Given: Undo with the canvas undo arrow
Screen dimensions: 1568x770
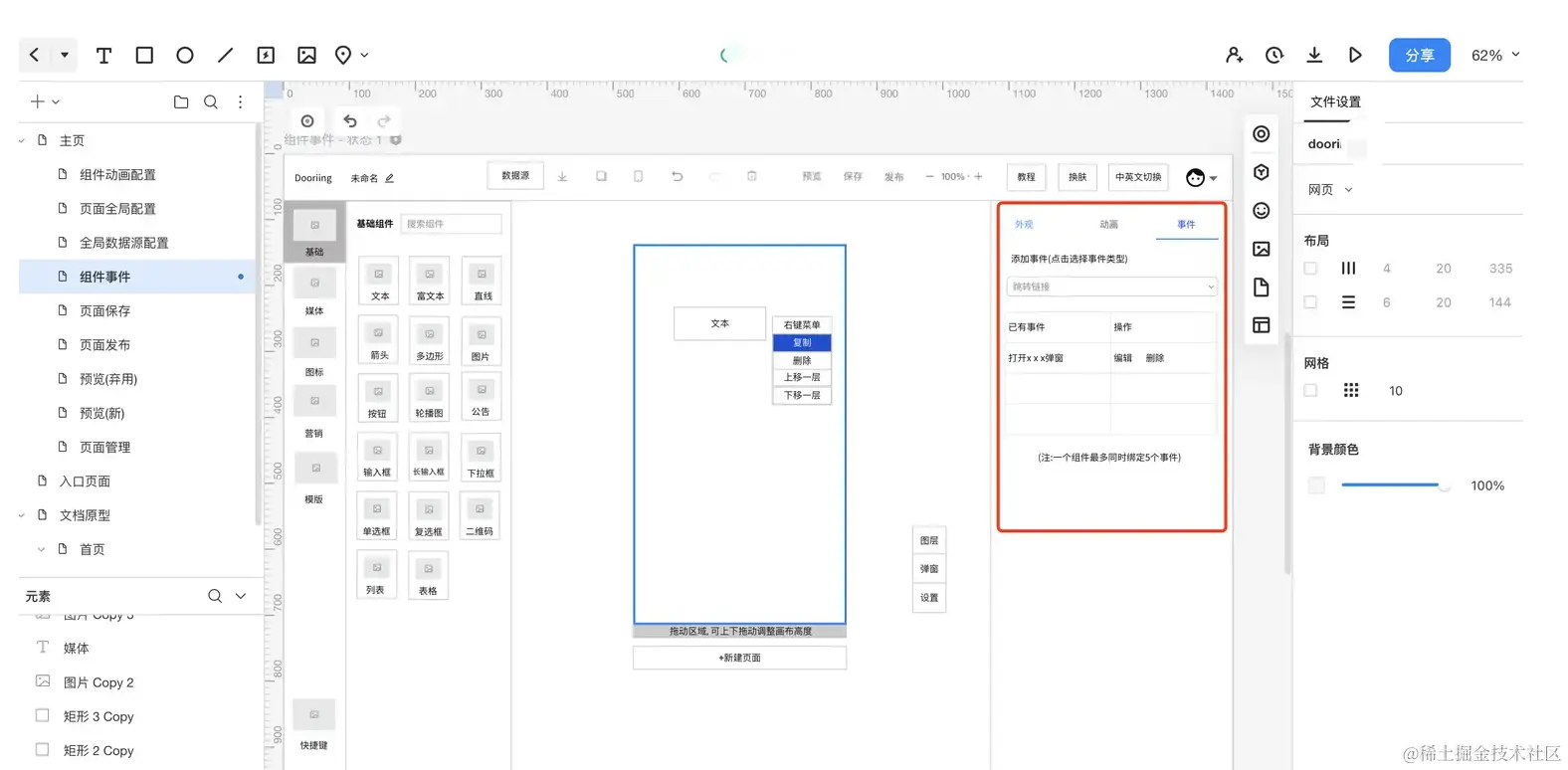Looking at the screenshot, I should [x=350, y=121].
